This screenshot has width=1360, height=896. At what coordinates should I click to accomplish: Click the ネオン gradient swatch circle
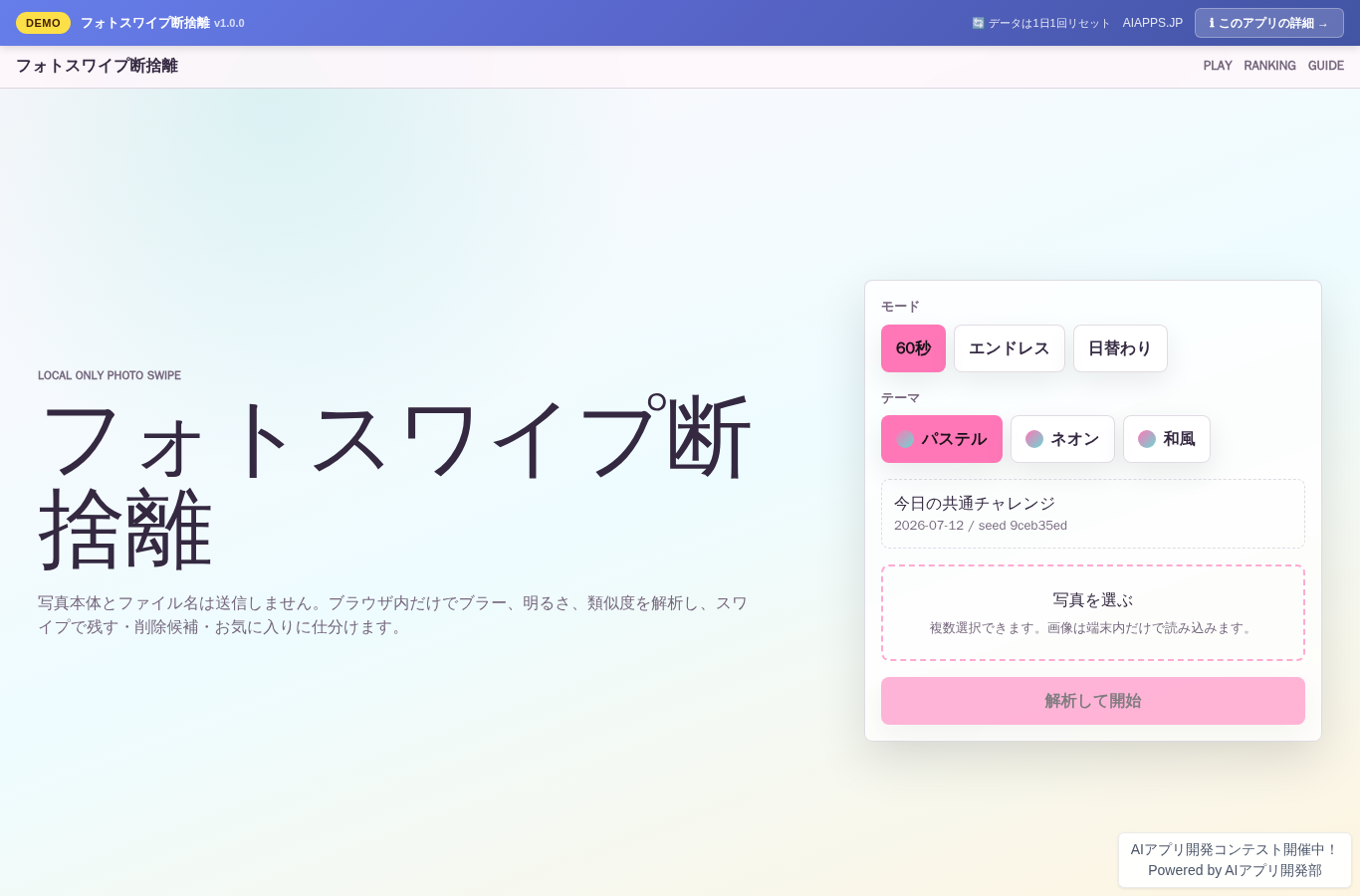coord(1034,439)
